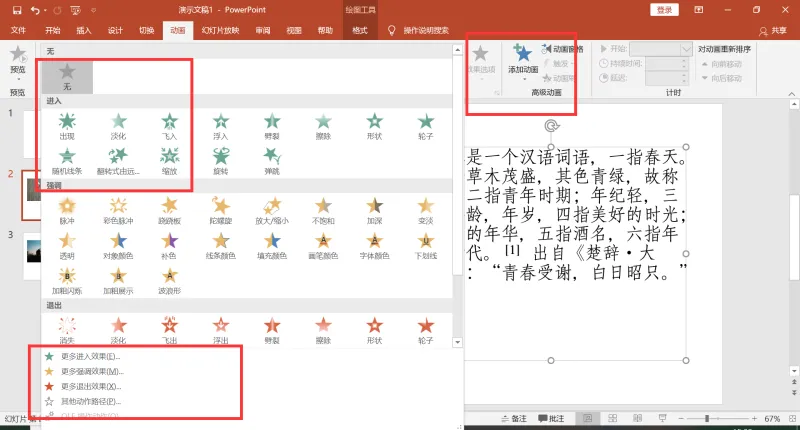Collapse the ribbon with the chevron
800x430 pixels.
791,94
